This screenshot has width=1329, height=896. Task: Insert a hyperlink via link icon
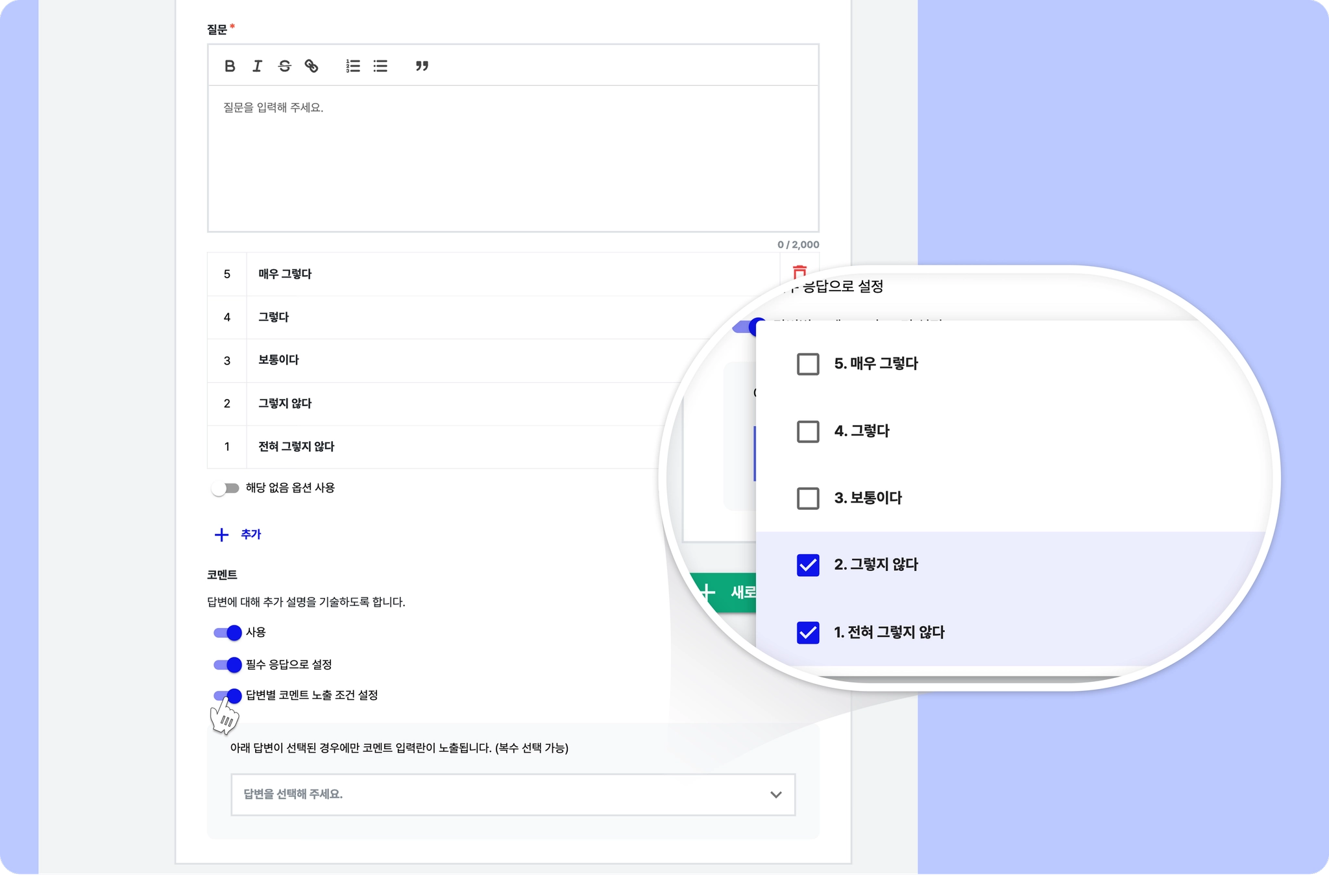tap(311, 66)
